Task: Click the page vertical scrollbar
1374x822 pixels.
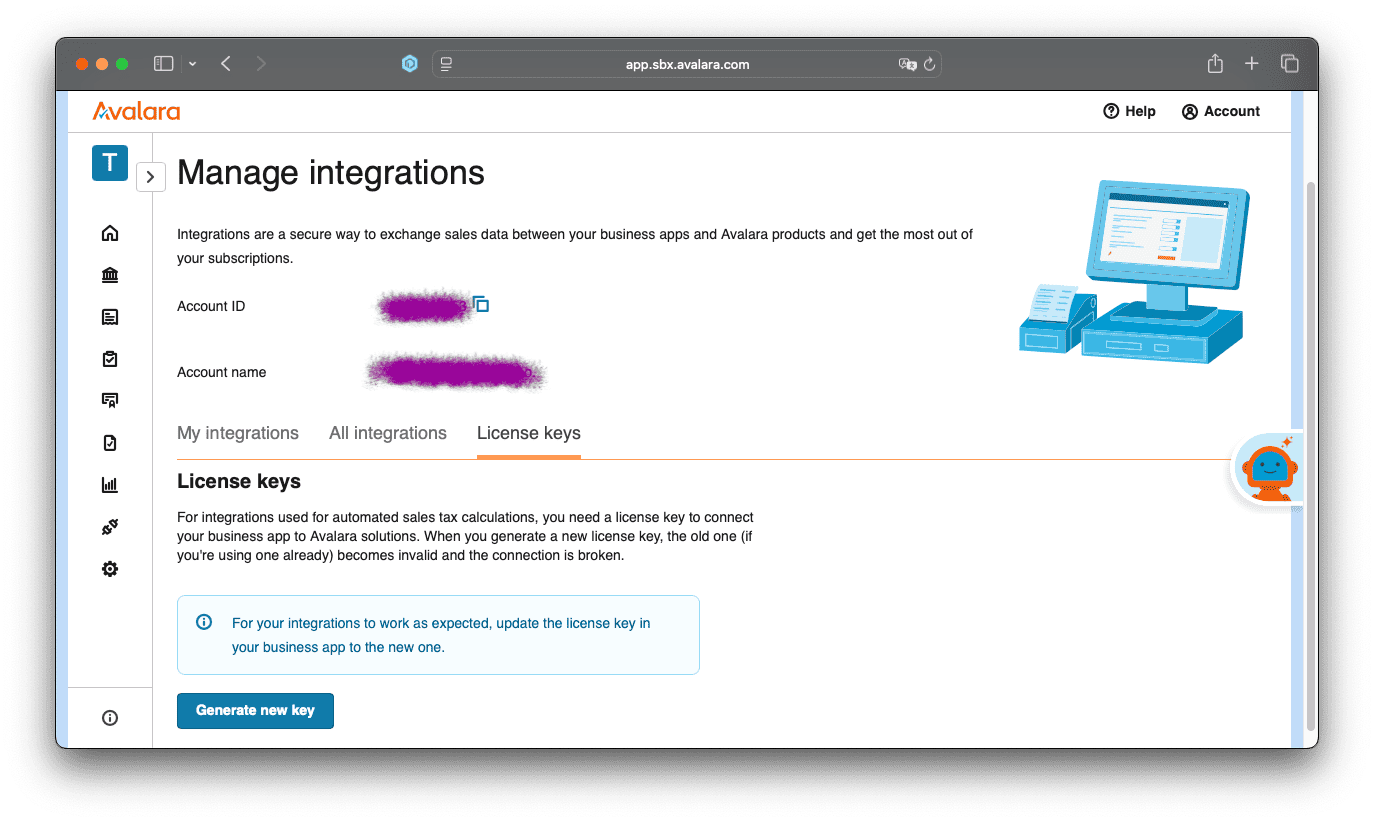Action: 1311,450
